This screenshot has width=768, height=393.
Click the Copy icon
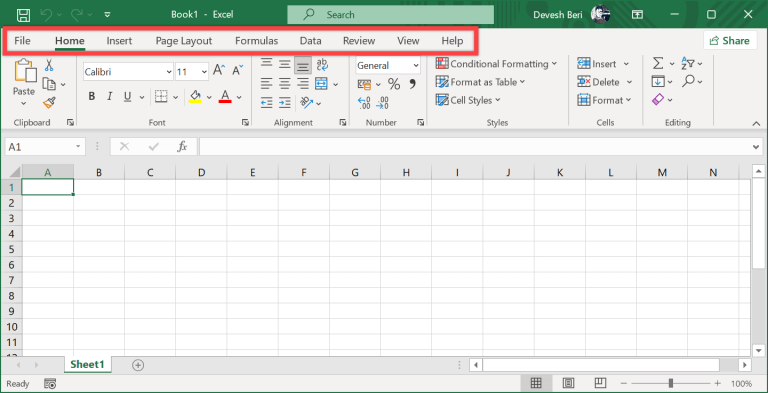tap(49, 84)
